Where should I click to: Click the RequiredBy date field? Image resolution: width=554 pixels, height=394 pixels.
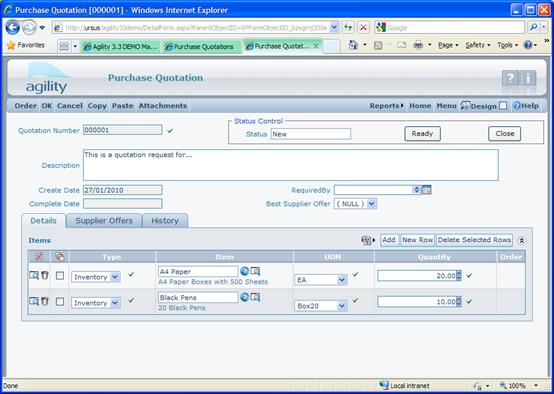(373, 190)
